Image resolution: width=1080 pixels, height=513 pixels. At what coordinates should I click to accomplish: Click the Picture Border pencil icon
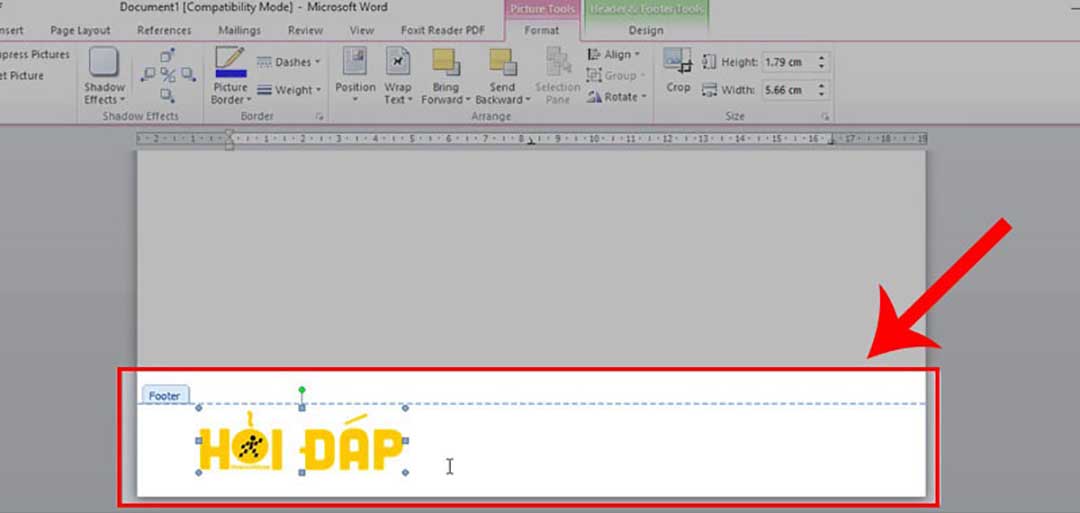[x=230, y=62]
